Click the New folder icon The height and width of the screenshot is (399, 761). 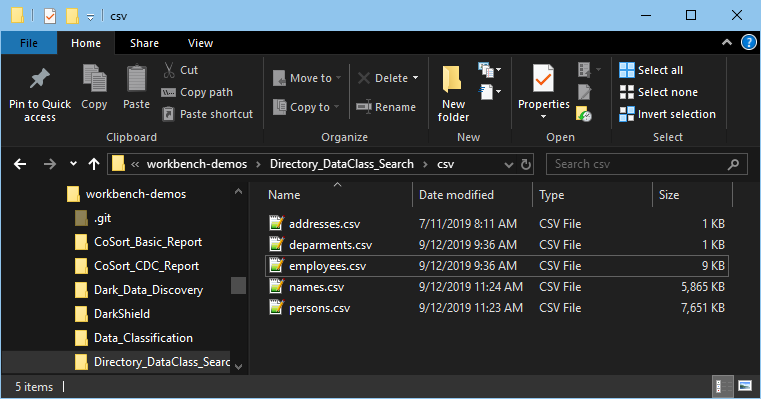tap(452, 79)
